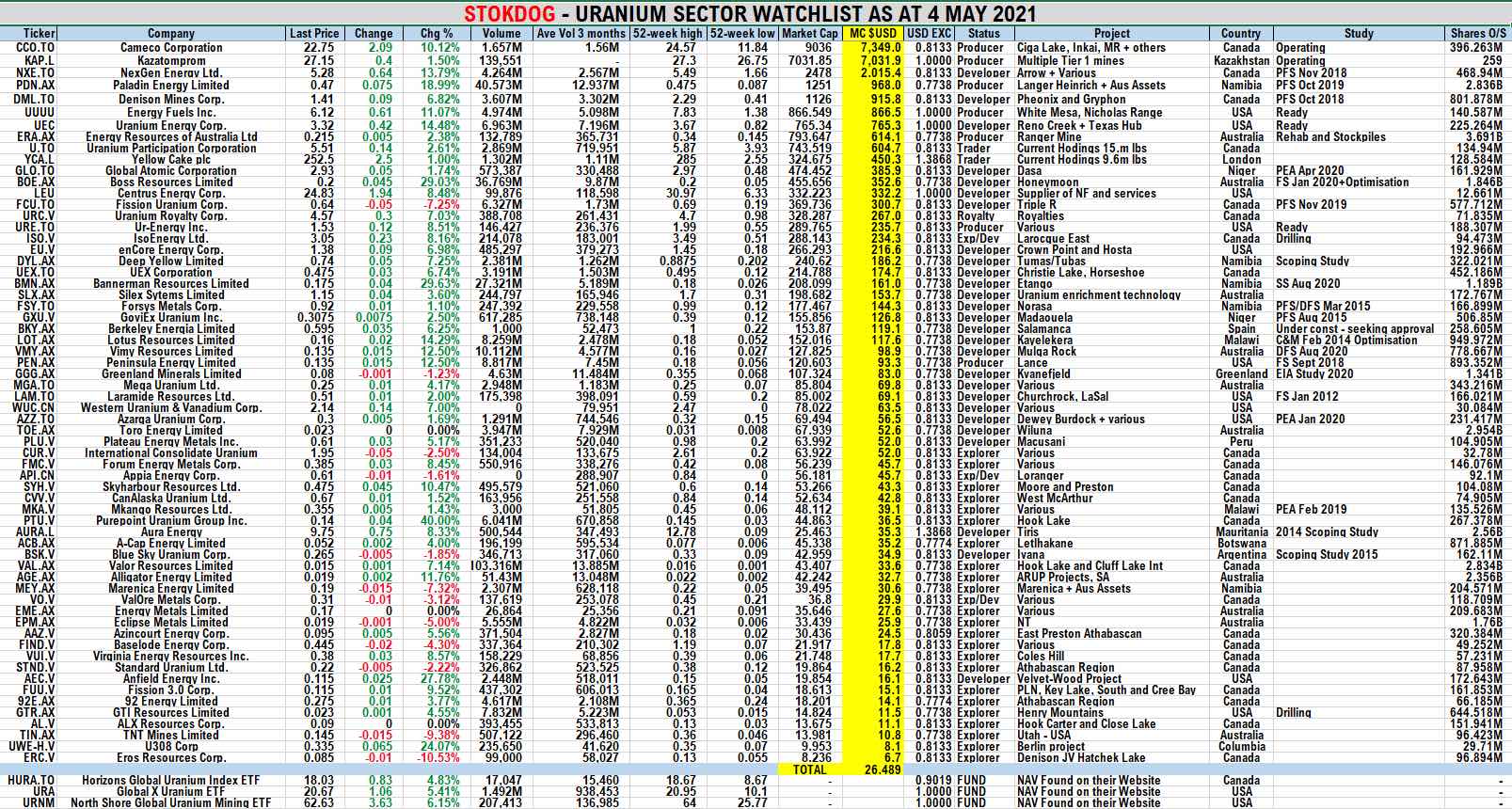
Task: Select the 52-week high column header
Action: click(667, 33)
